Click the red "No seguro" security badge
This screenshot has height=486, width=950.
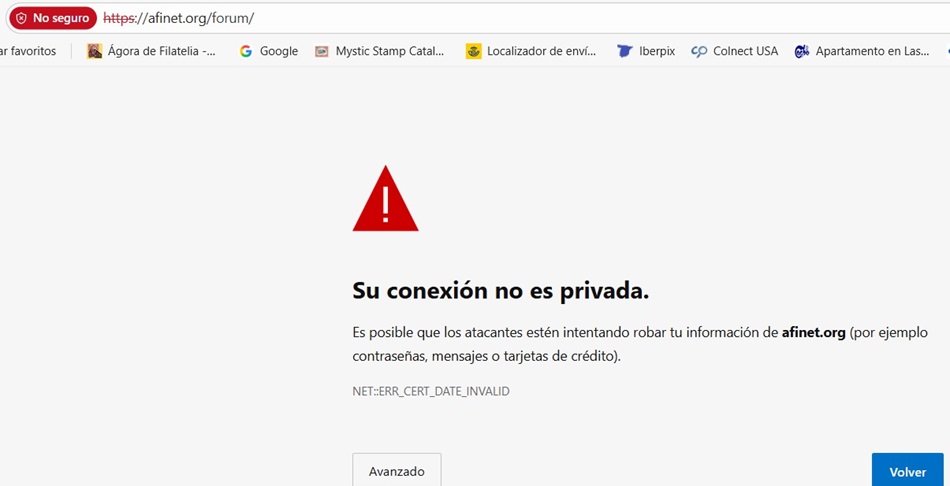click(52, 18)
